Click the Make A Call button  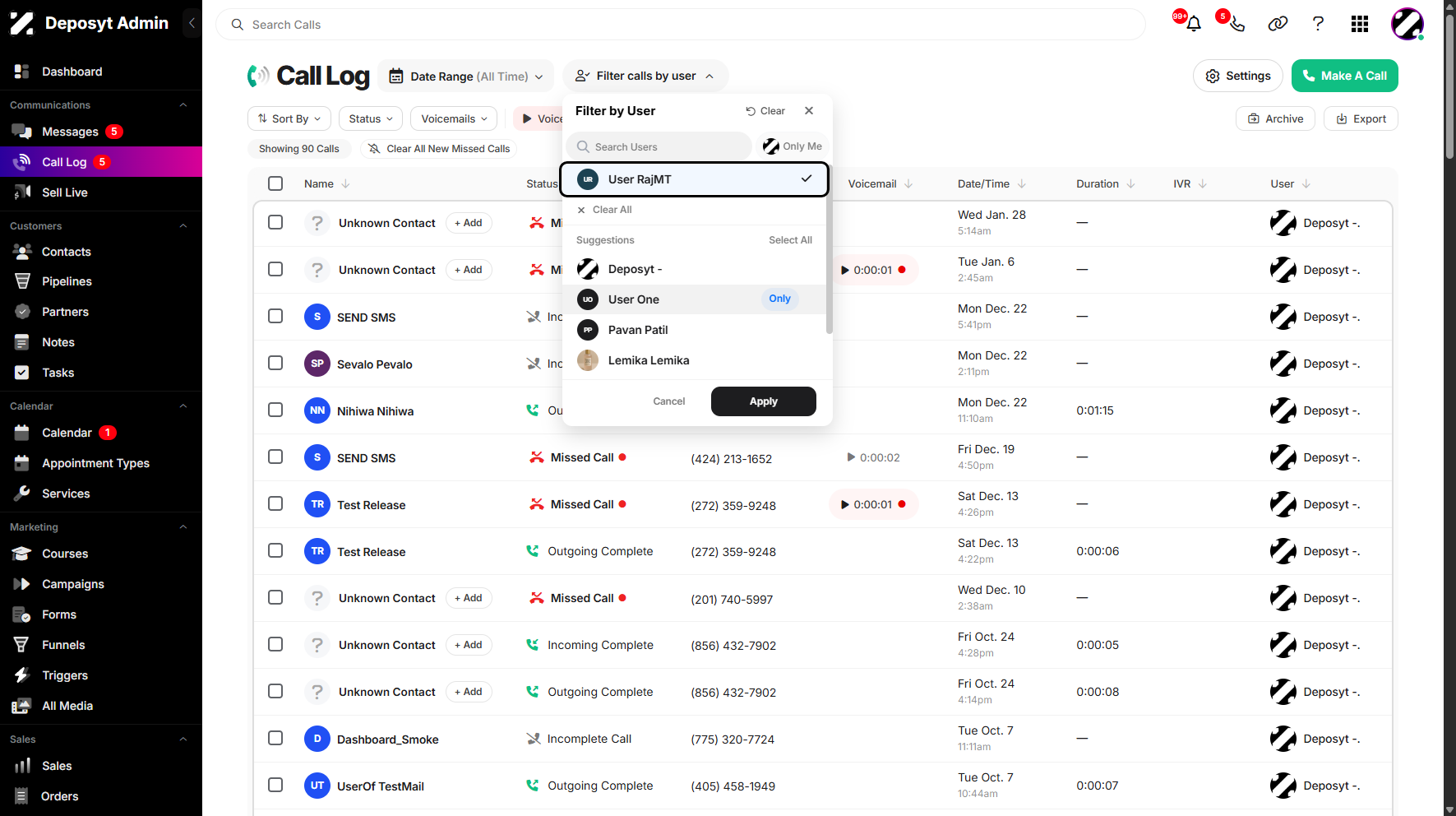[1345, 76]
